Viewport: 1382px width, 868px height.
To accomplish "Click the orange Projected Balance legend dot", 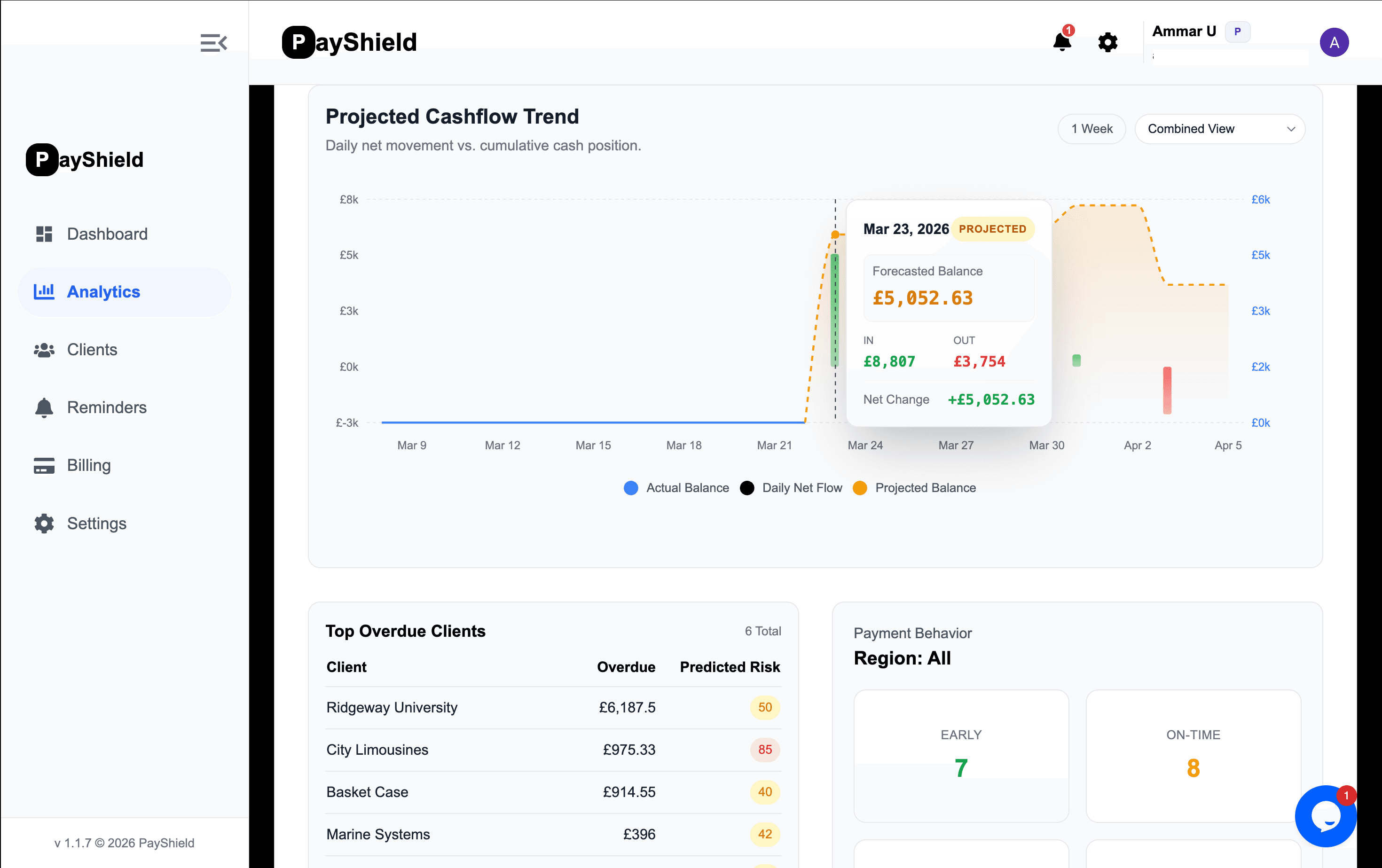I will click(x=860, y=488).
